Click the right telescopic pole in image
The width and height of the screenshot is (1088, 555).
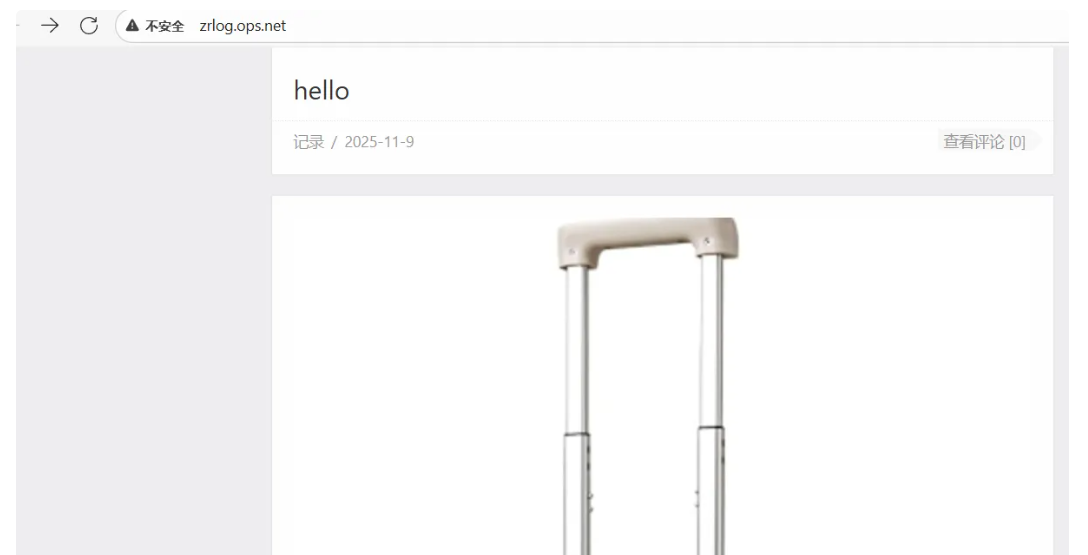[711, 406]
